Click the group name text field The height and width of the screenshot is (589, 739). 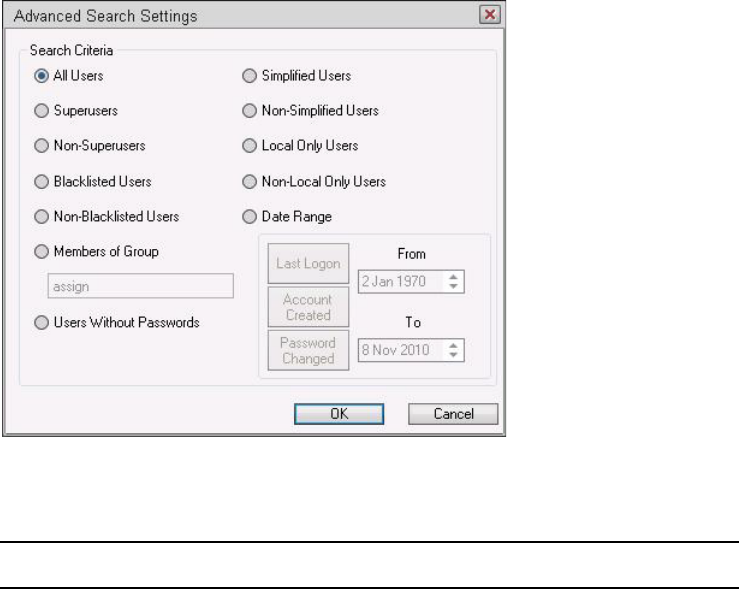(x=140, y=287)
